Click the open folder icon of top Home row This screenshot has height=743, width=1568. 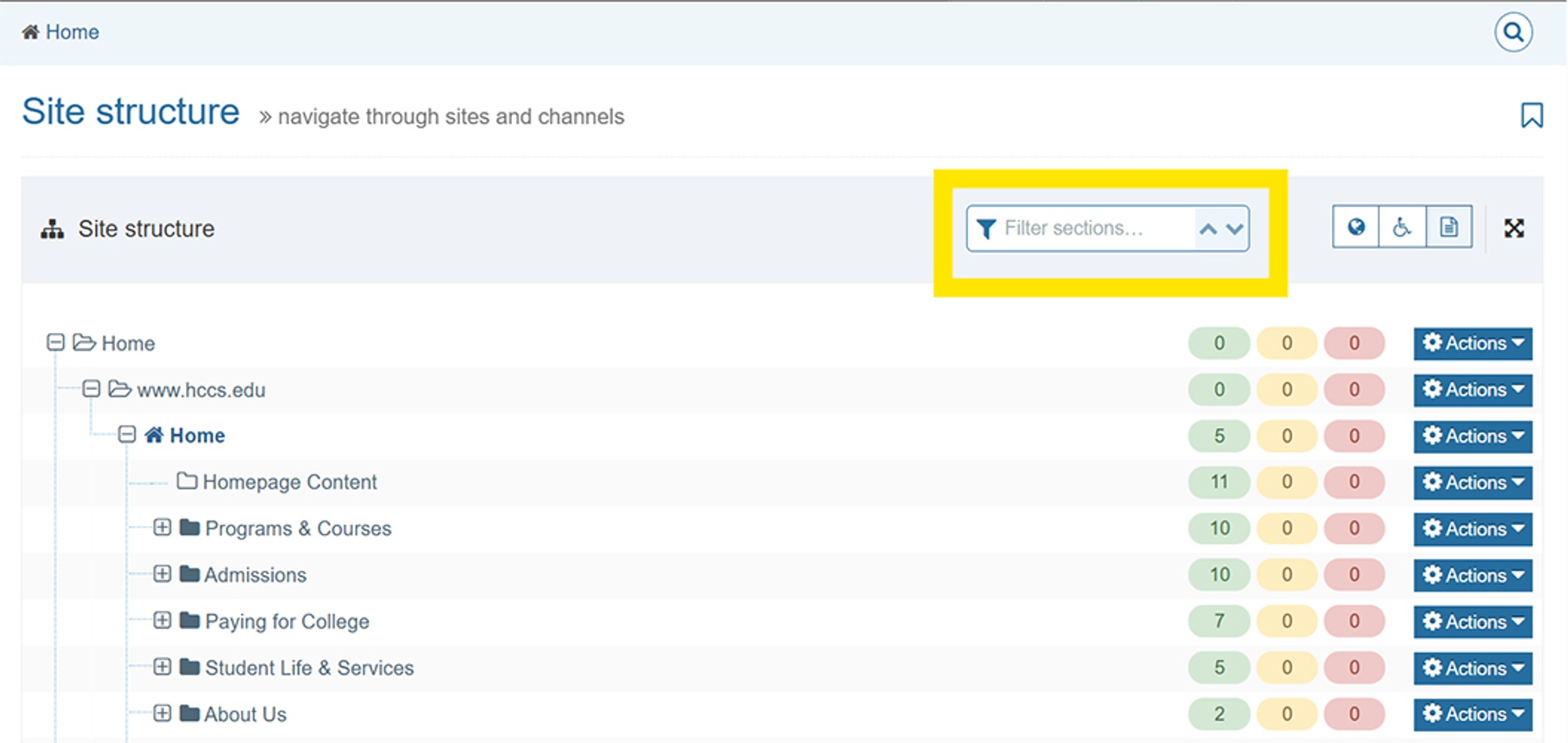[x=85, y=343]
